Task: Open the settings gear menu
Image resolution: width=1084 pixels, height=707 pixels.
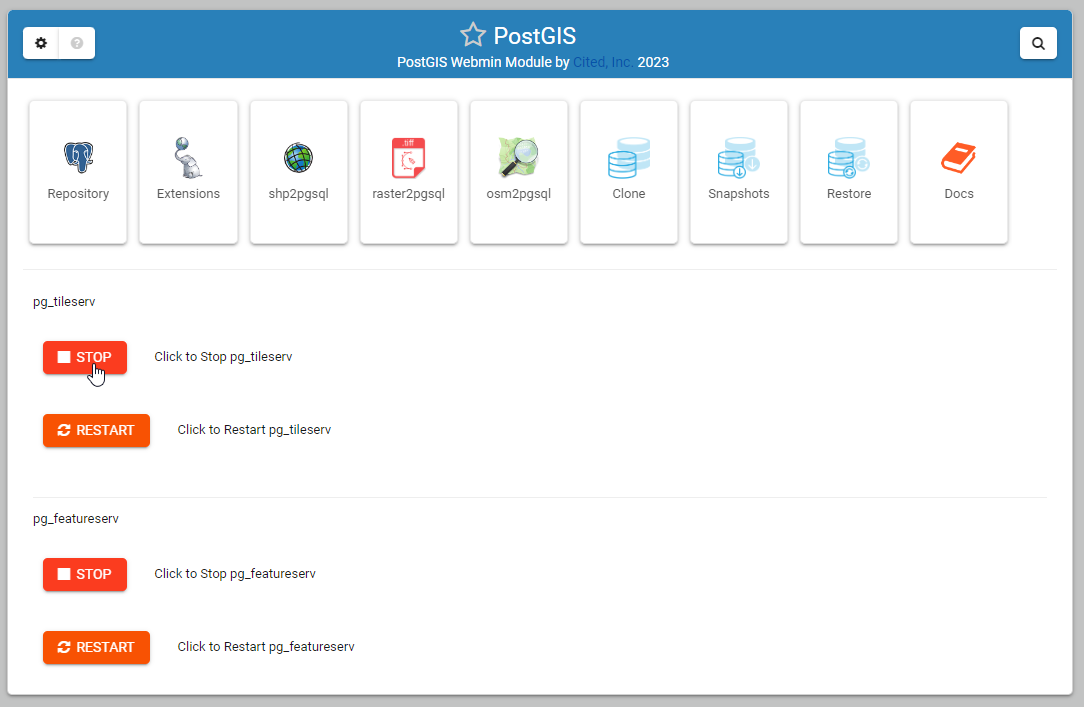Action: 41,43
